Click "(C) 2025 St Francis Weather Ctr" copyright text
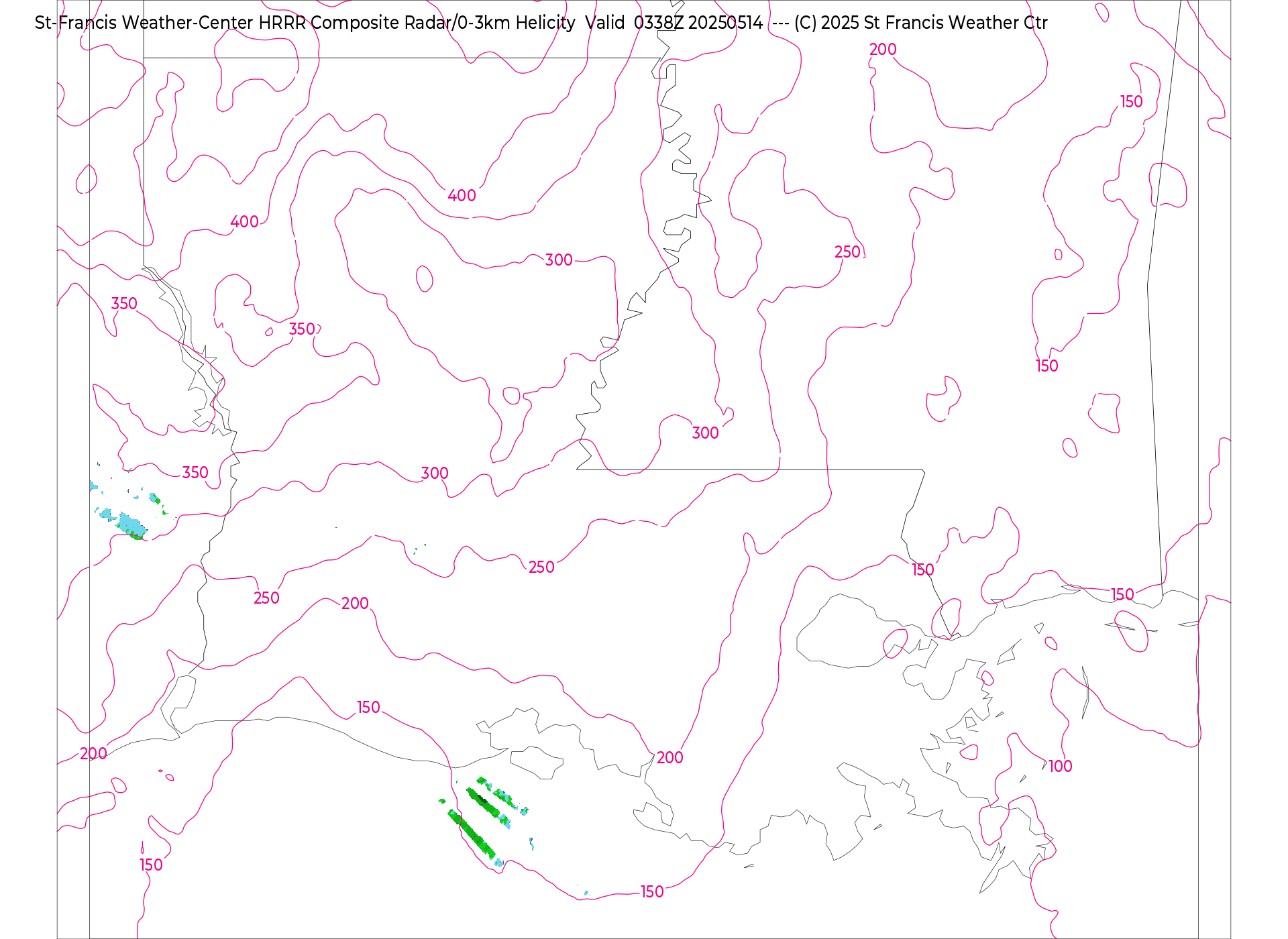Viewport: 1288px width, 939px height. [x=921, y=23]
